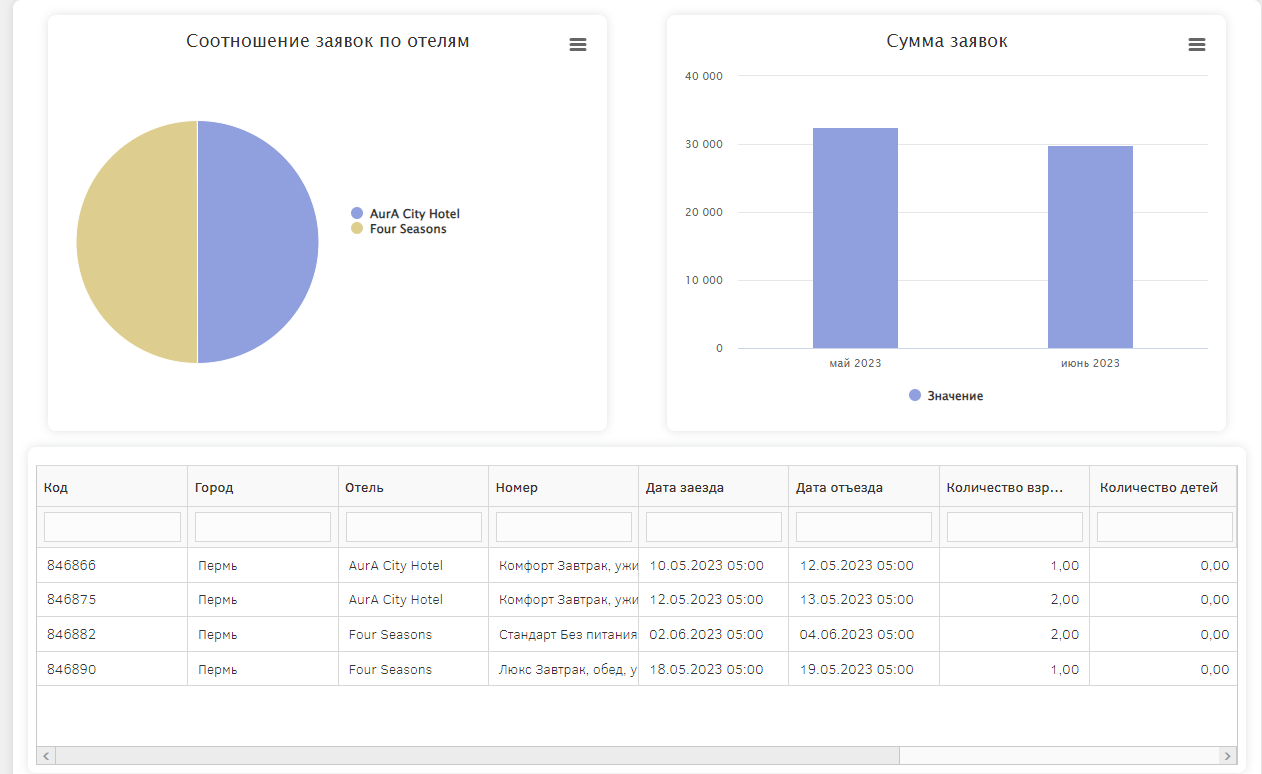This screenshot has width=1262, height=774.
Task: Click the Люкс Завтрак, обед room cell
Action: 563,669
